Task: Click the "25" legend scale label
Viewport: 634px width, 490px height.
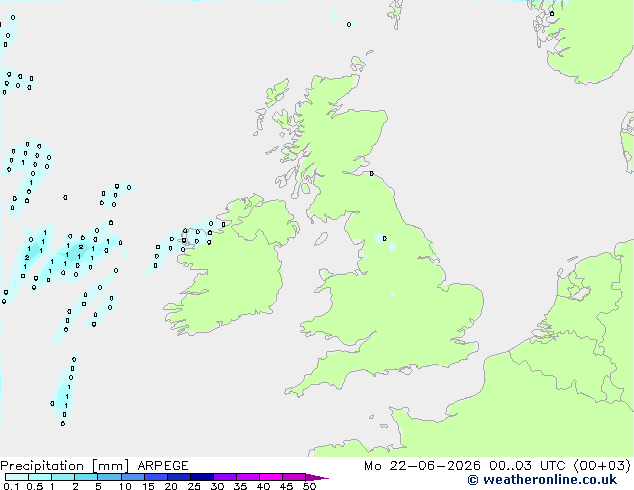Action: tap(194, 486)
